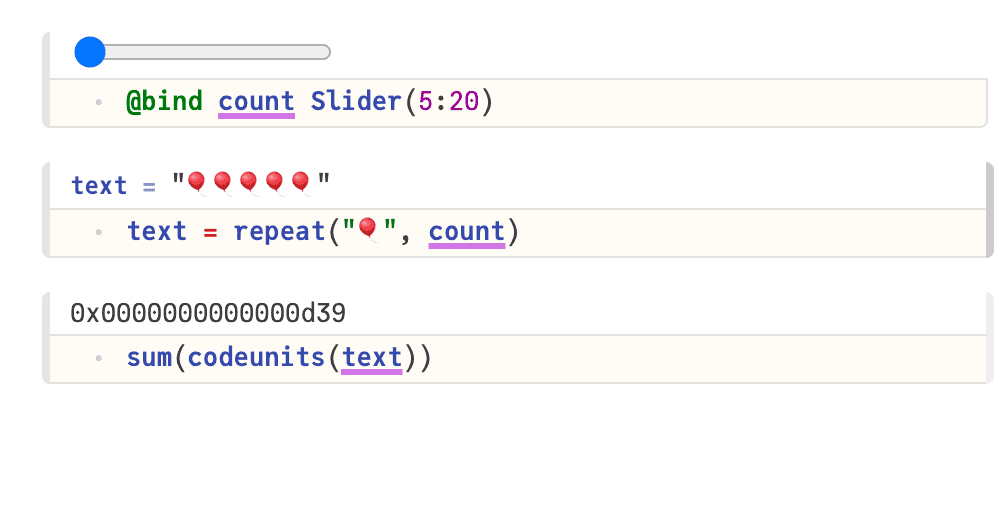Viewport: 998px width, 528px height.
Task: Click the balloon emoji inside the repeat string
Action: 369,230
